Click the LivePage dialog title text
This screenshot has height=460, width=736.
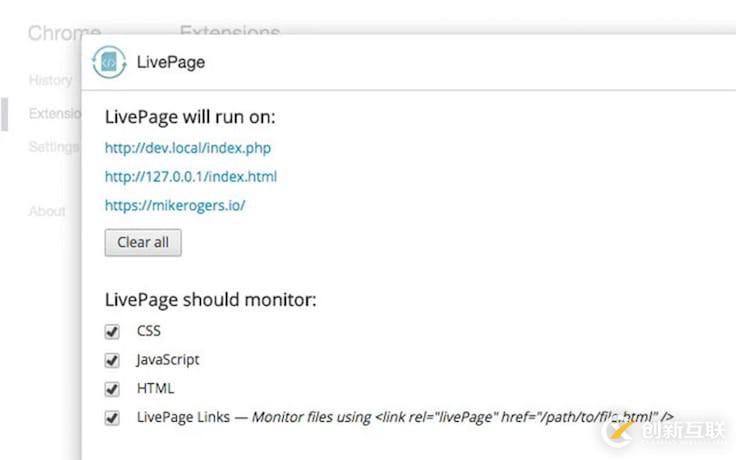[171, 62]
